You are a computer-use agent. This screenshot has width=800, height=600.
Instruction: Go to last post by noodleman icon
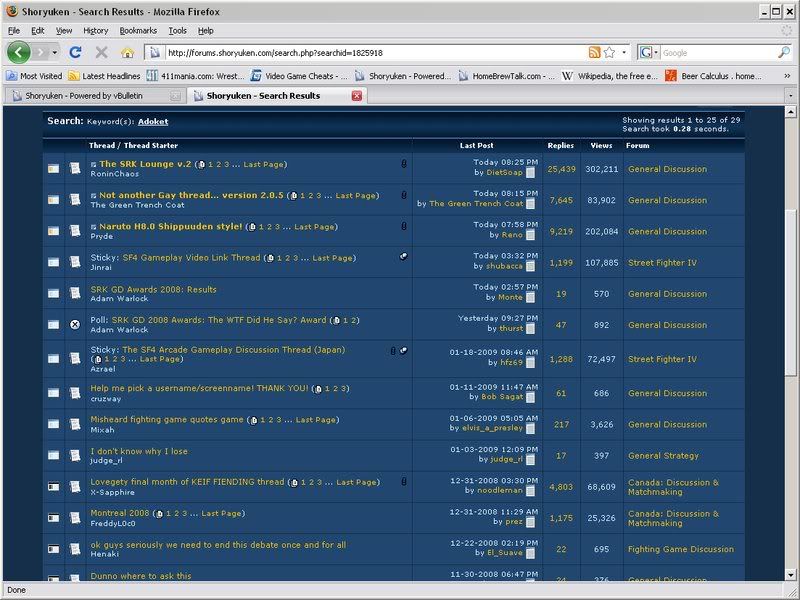click(x=531, y=491)
